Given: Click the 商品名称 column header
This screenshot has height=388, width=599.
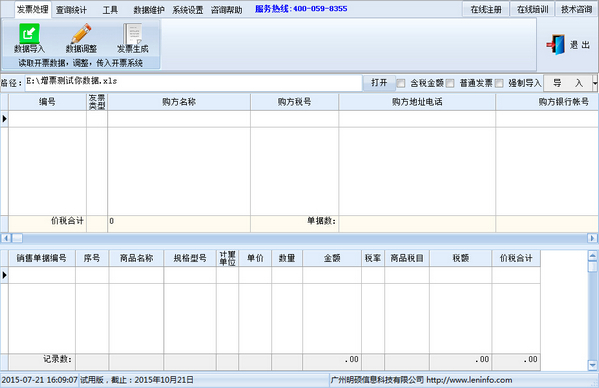Looking at the screenshot, I should pyautogui.click(x=136, y=258).
